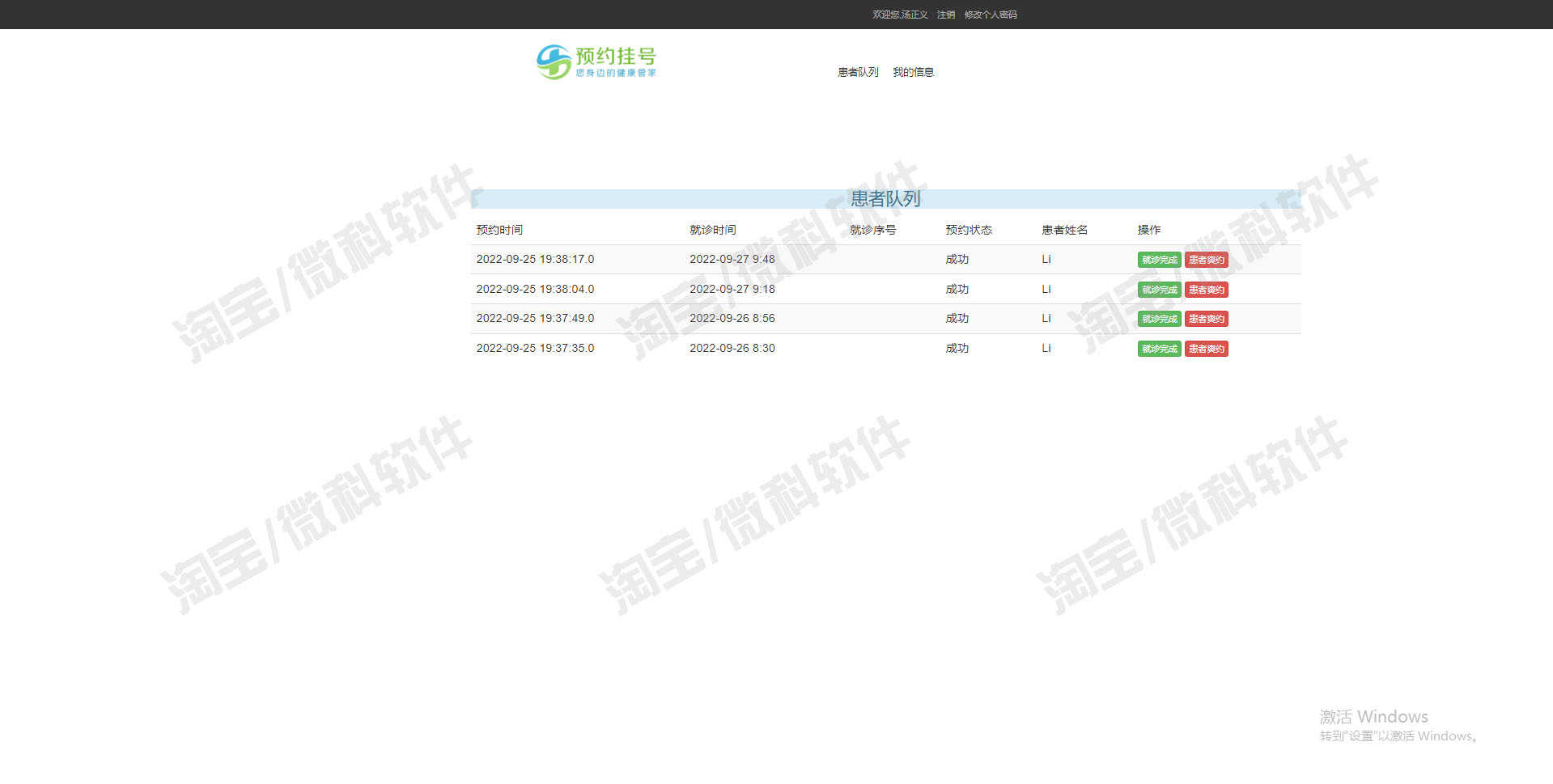Click patient name Li in the 9:18 row
This screenshot has width=1553, height=784.
tap(1046, 289)
